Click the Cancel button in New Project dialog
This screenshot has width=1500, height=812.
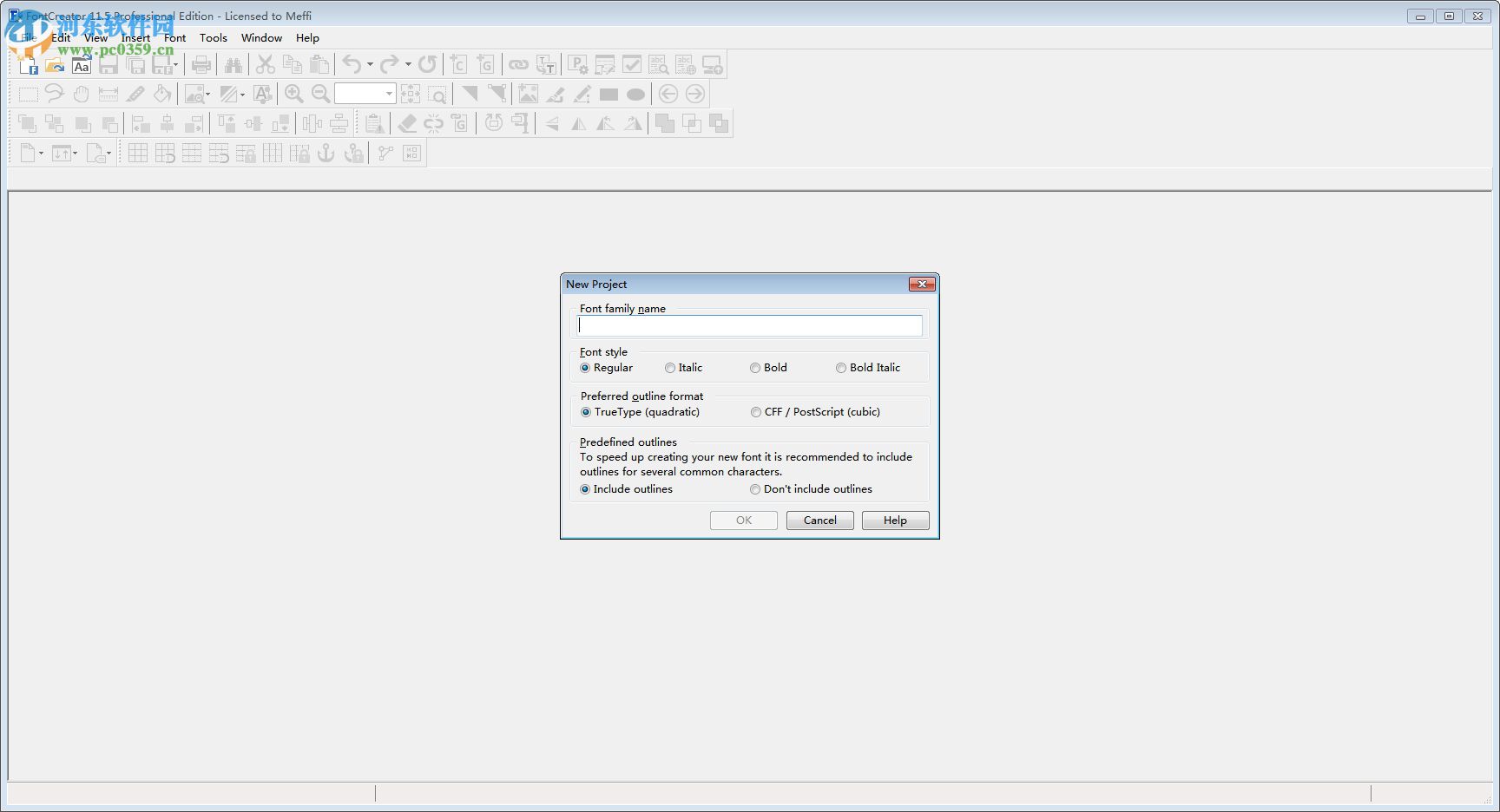click(819, 520)
